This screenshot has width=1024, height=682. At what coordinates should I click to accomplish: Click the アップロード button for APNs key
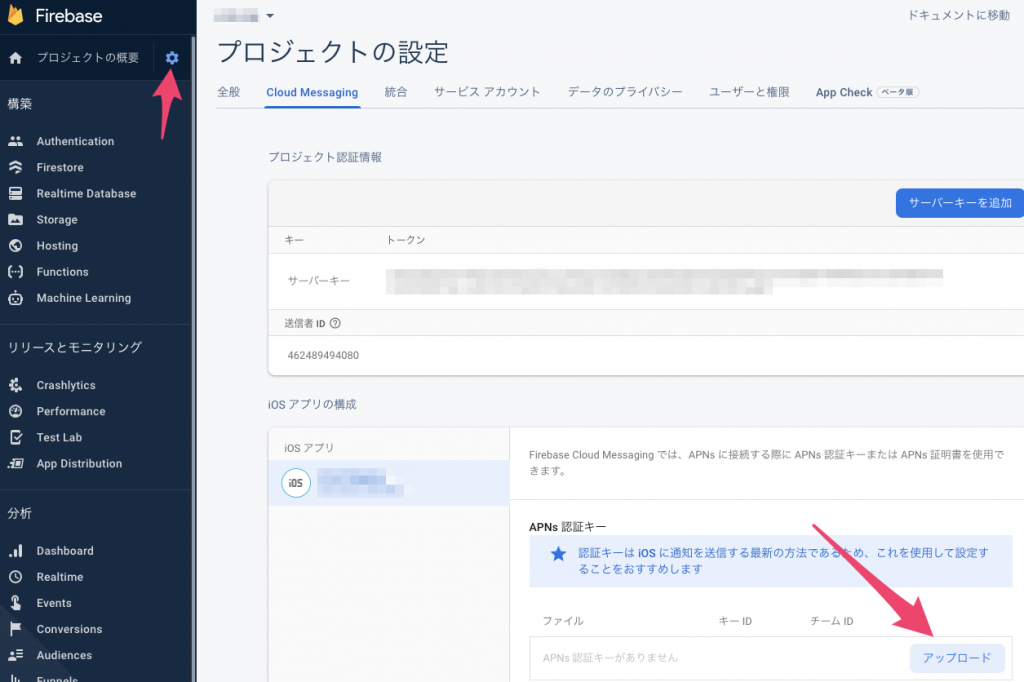[957, 658]
